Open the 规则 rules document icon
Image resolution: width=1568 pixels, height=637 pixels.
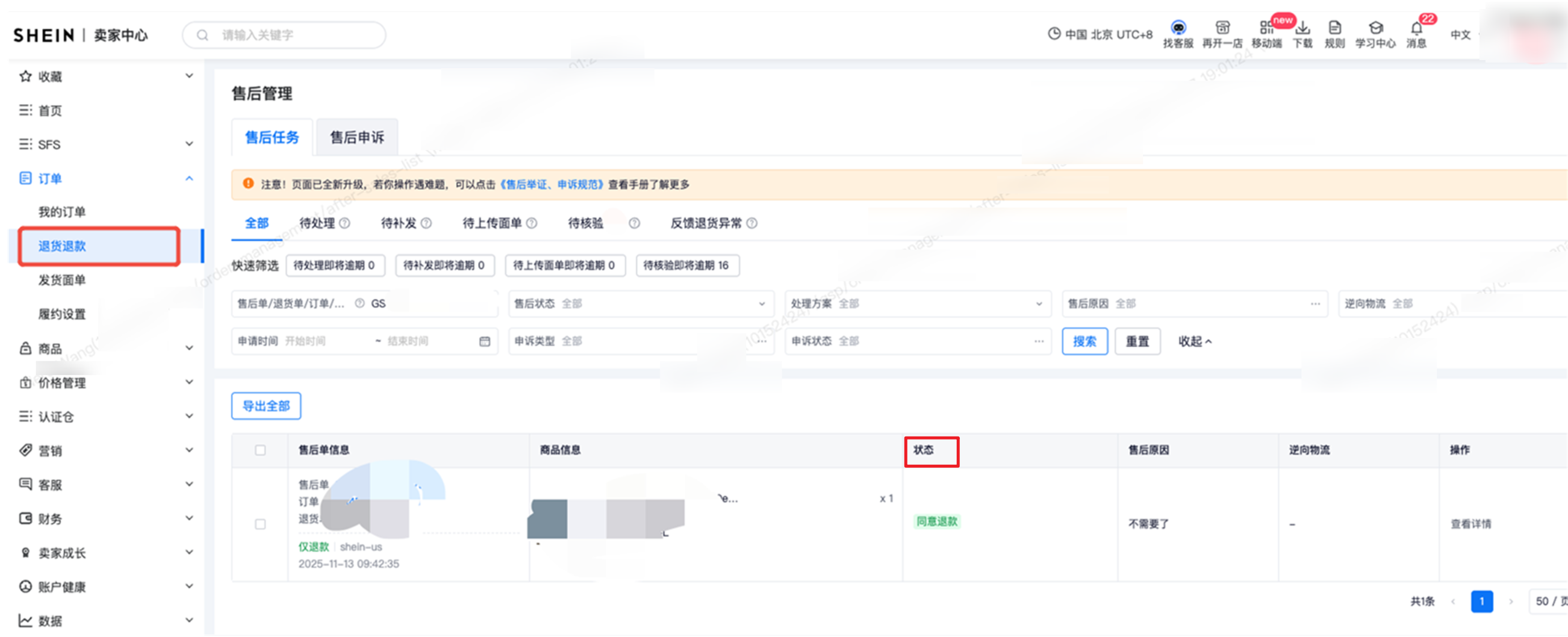(1334, 28)
